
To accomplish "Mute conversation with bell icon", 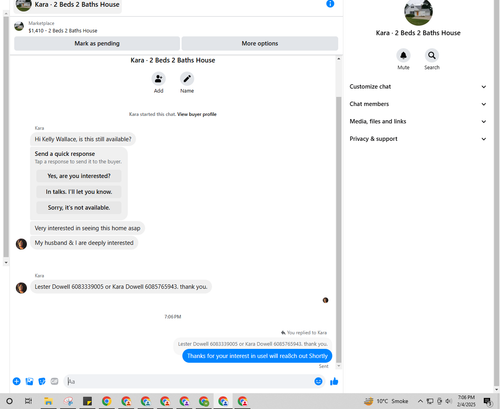I will (403, 55).
